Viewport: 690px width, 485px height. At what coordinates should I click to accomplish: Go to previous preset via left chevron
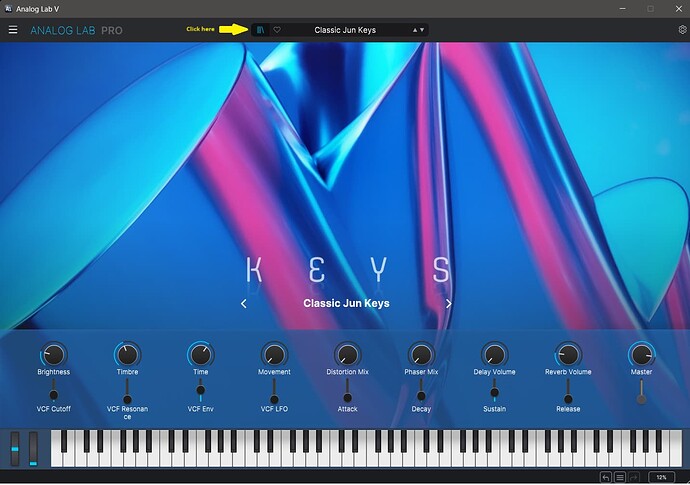(x=244, y=304)
